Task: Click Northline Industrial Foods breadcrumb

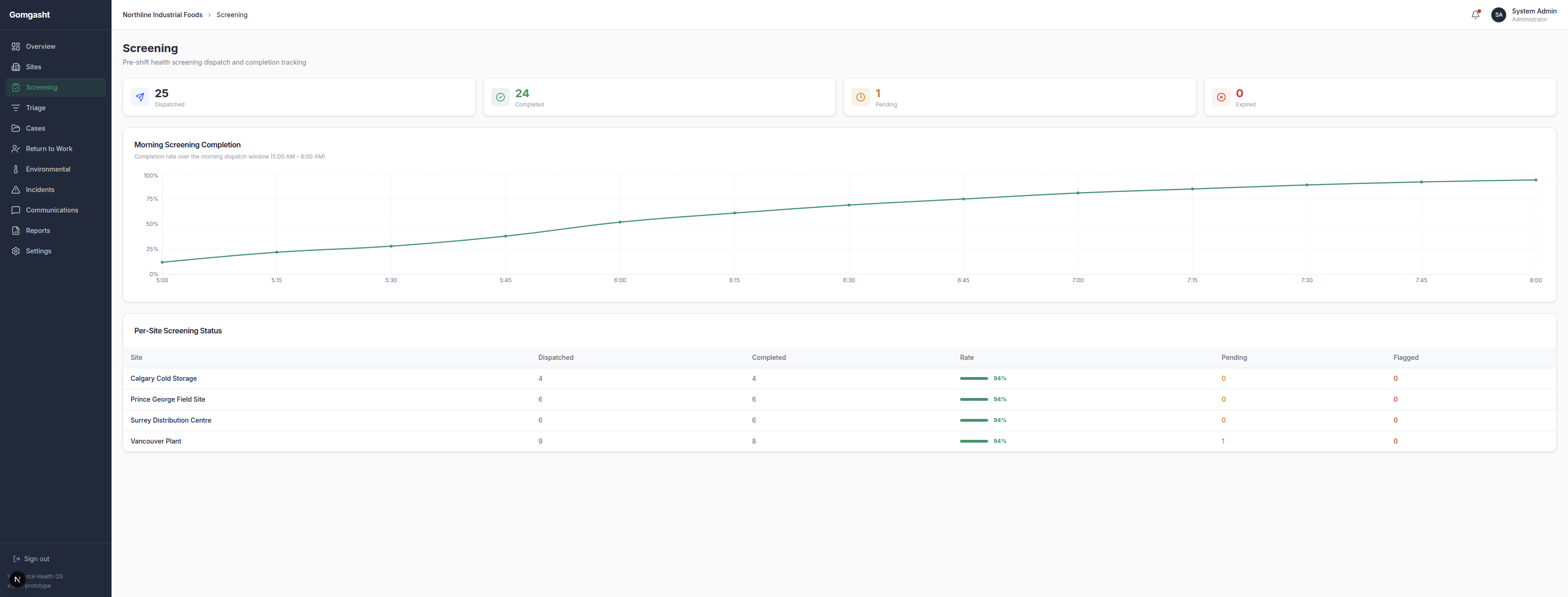Action: (163, 14)
